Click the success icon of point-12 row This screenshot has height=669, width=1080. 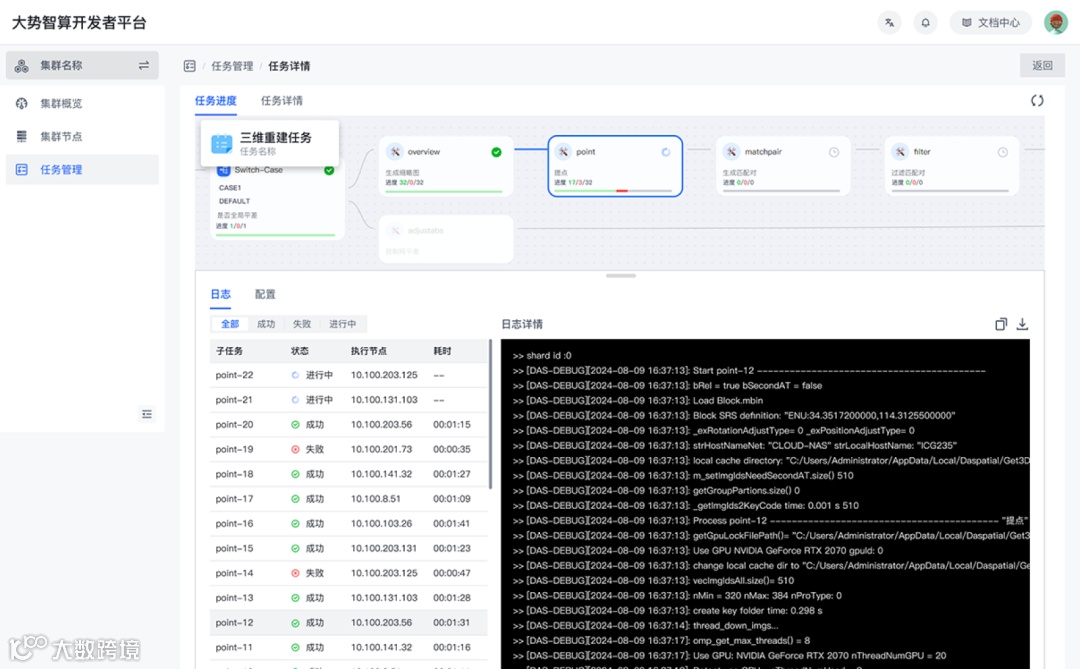(295, 623)
